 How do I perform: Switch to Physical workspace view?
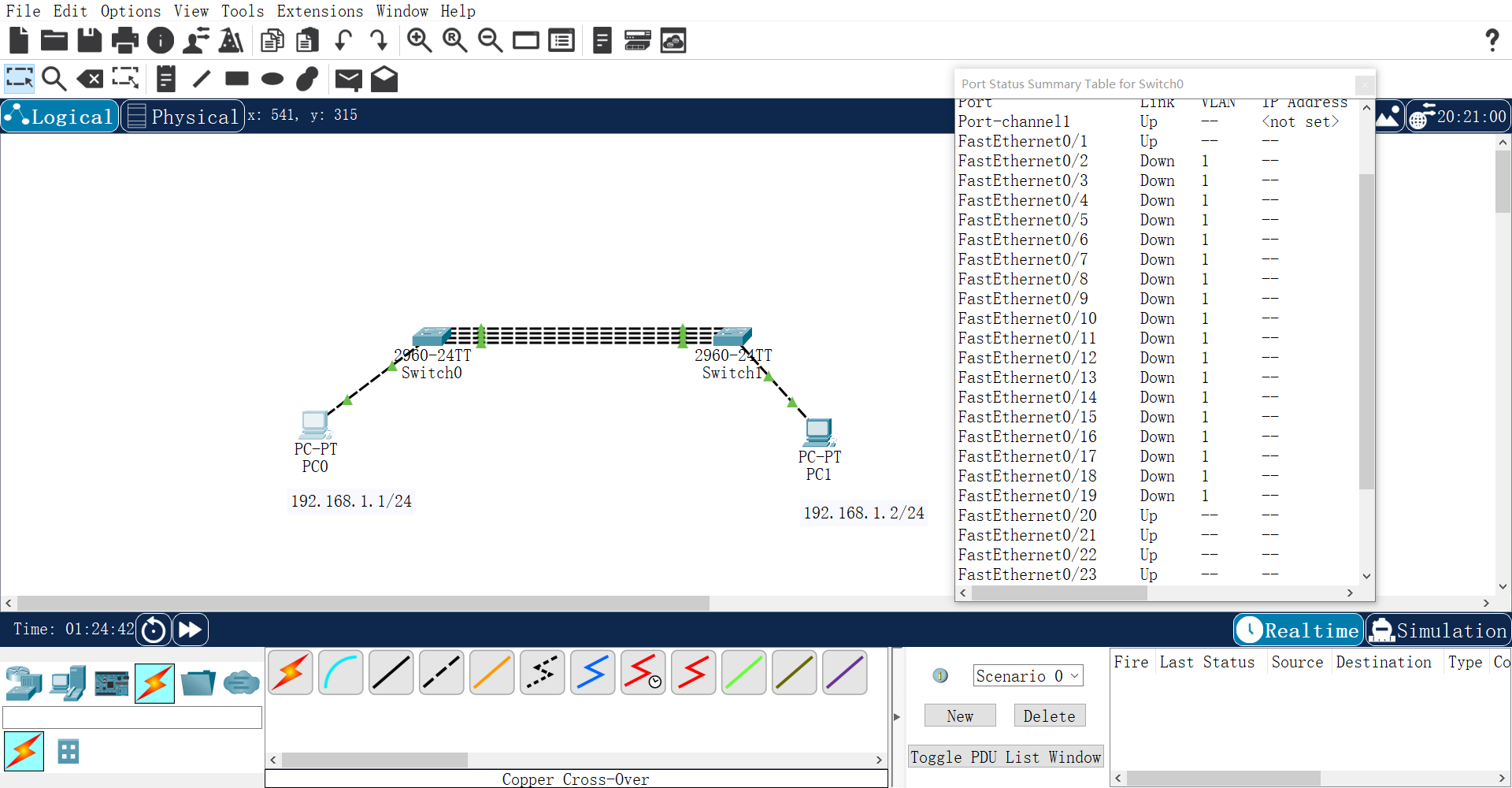(183, 116)
